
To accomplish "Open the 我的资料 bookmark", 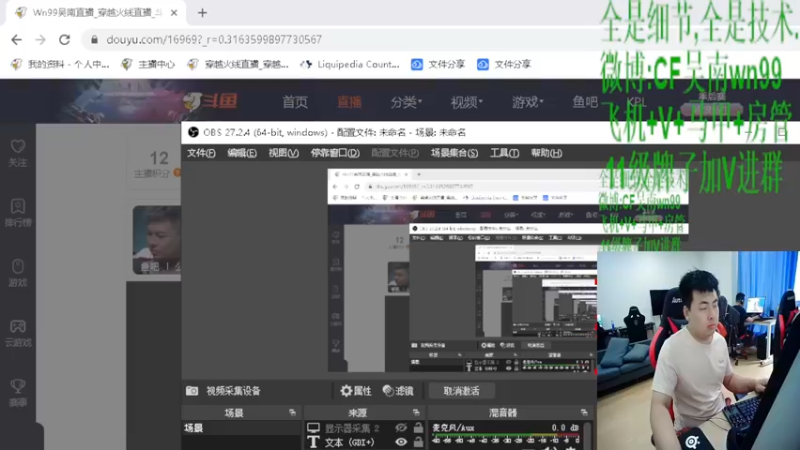I will 61,64.
